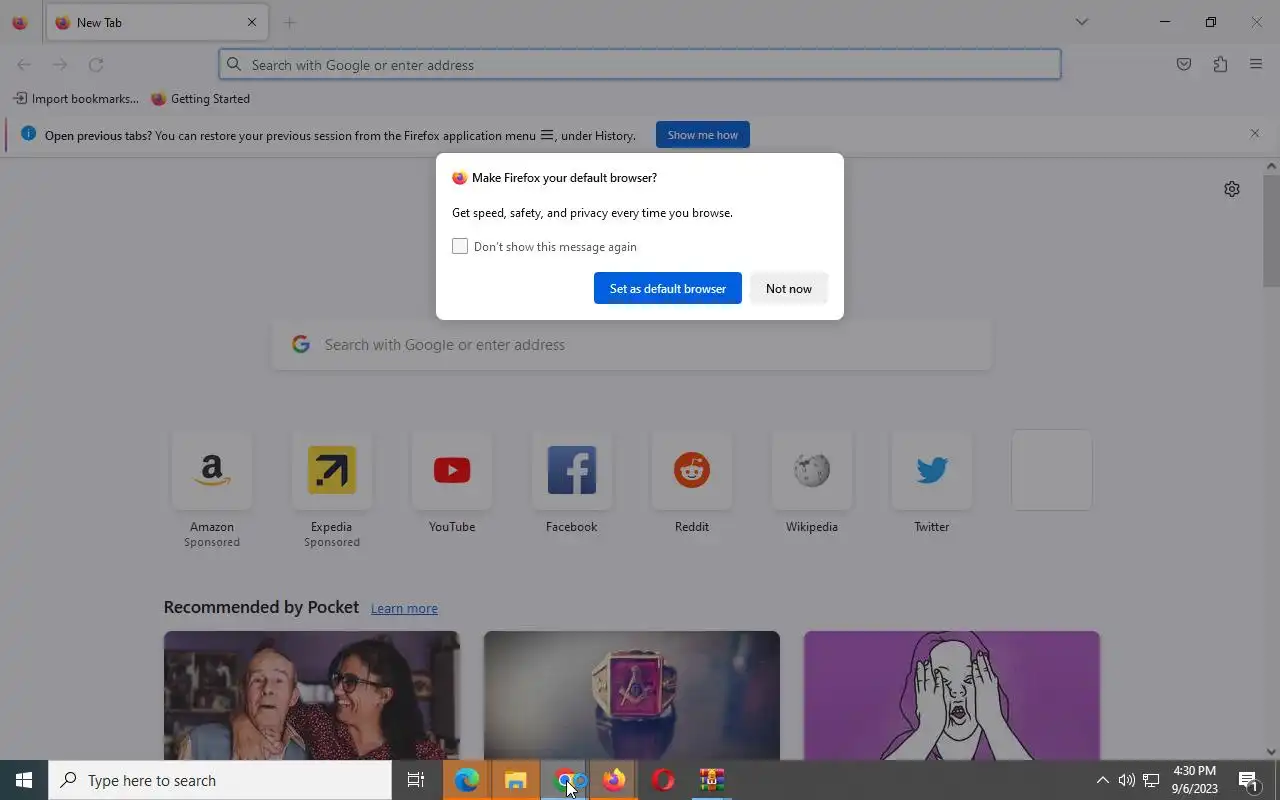Open the Firefox application hamburger menu
Viewport: 1280px width, 800px height.
pyautogui.click(x=1256, y=65)
